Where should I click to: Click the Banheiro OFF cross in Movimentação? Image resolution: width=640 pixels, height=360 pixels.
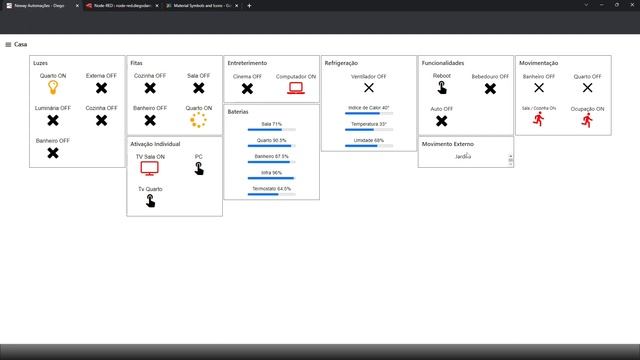point(539,88)
